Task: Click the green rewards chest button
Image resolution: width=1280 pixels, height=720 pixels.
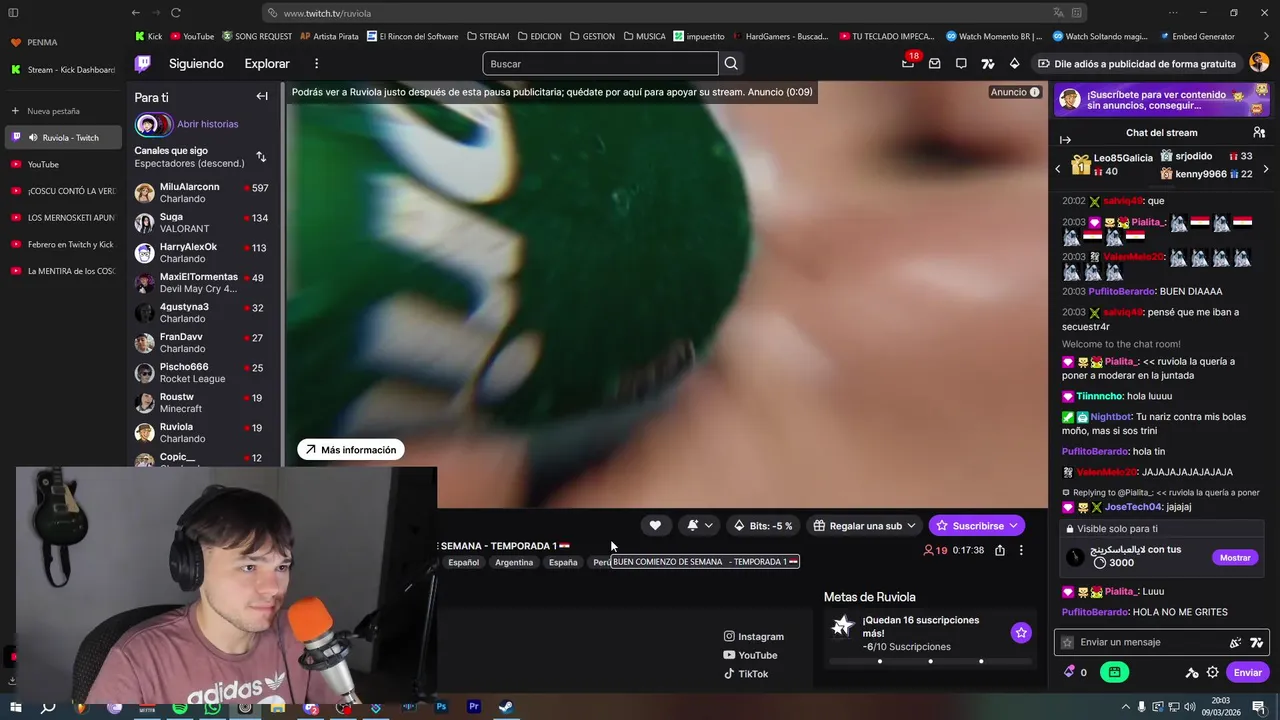Action: tap(1114, 672)
